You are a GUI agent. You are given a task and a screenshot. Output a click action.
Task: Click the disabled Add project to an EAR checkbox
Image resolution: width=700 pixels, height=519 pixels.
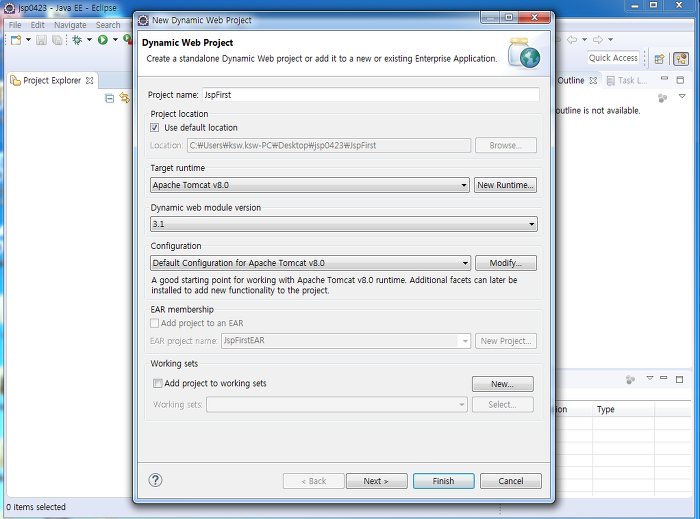(154, 323)
